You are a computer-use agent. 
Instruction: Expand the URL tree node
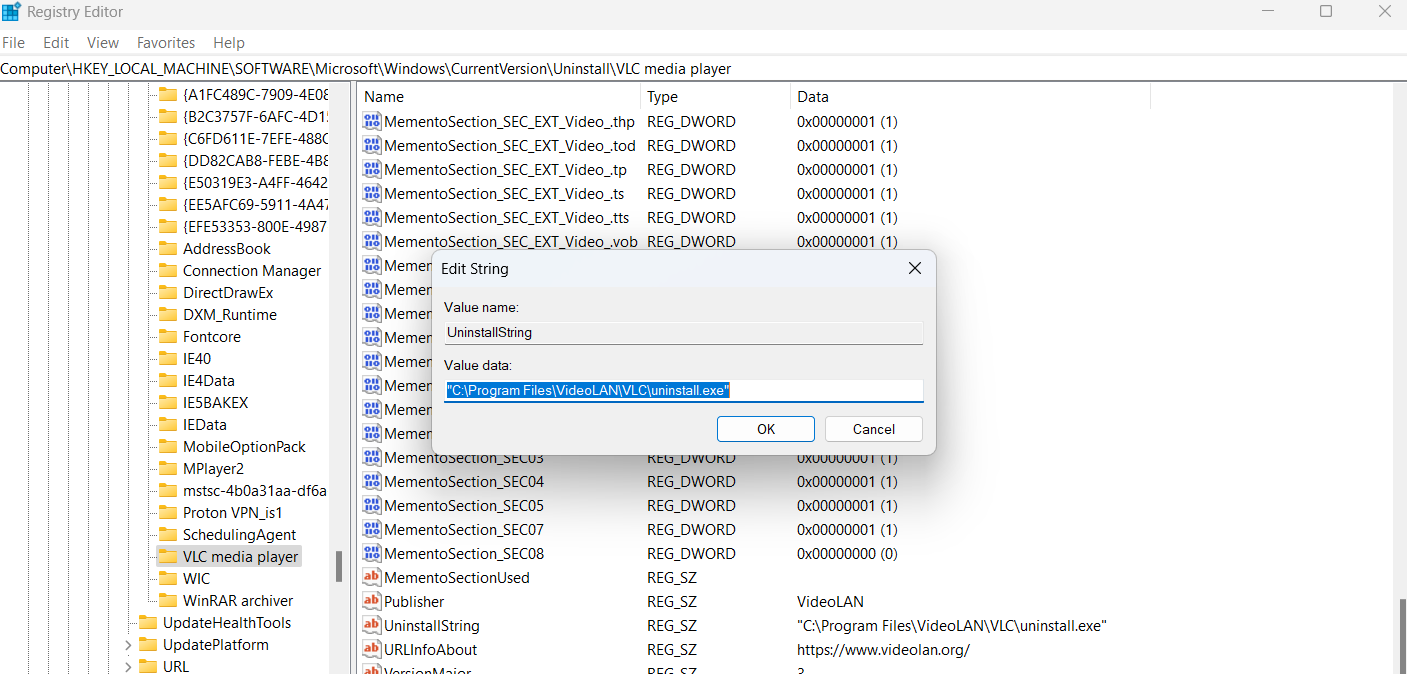[128, 667]
